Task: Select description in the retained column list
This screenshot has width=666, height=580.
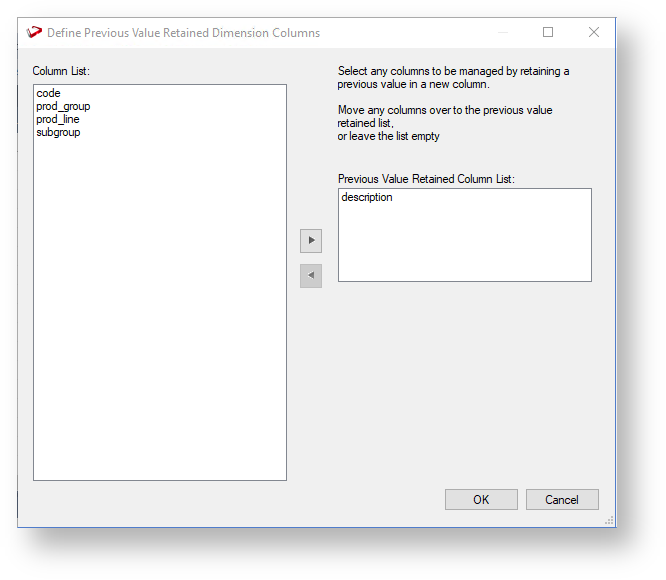Action: point(367,197)
